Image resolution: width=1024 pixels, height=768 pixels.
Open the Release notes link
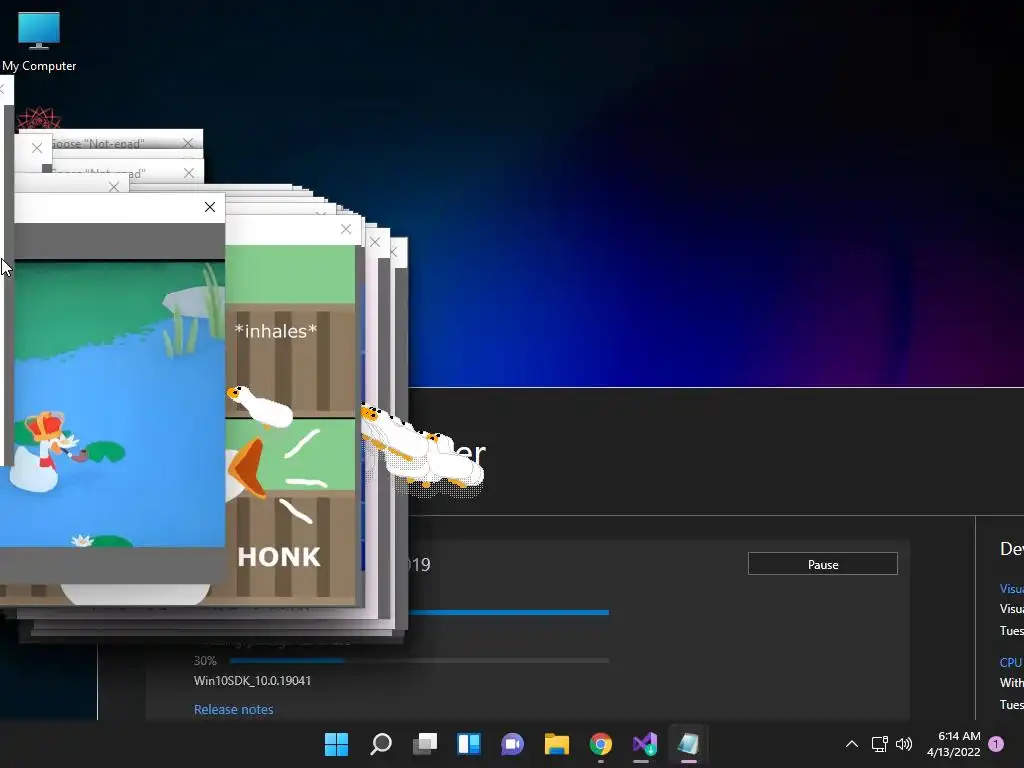(x=233, y=709)
